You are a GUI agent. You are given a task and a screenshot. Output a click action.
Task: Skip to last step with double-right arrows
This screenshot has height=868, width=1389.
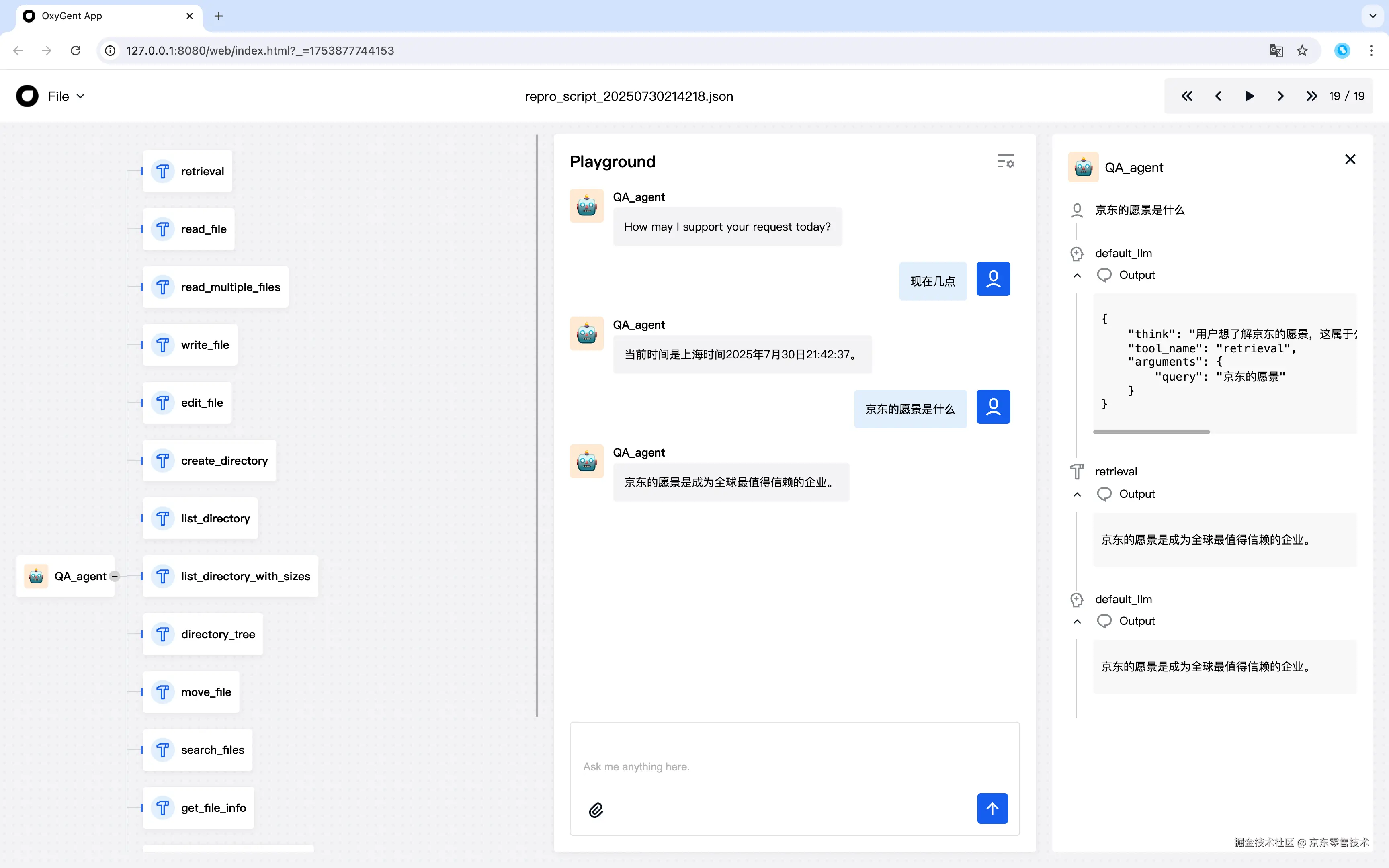point(1311,96)
